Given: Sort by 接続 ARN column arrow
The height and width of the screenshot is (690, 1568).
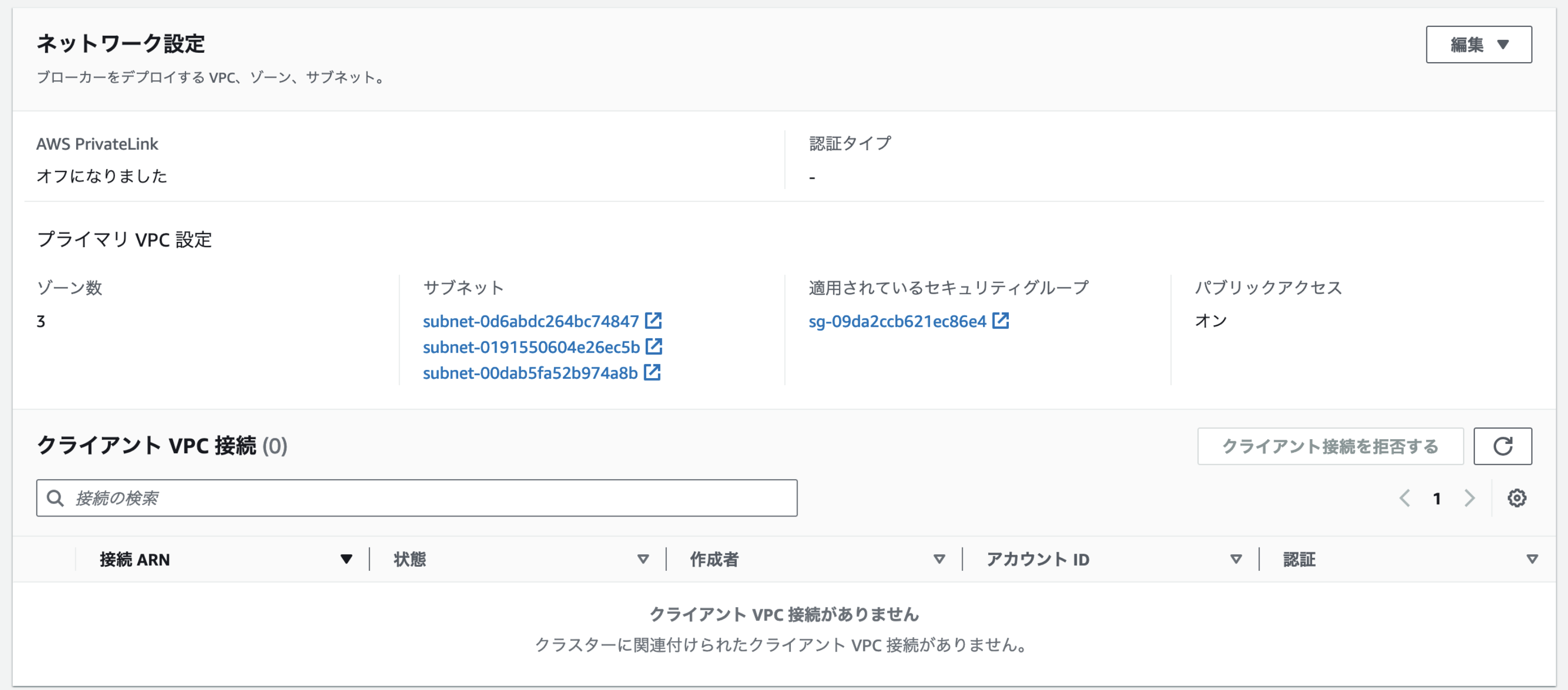Looking at the screenshot, I should click(x=346, y=558).
